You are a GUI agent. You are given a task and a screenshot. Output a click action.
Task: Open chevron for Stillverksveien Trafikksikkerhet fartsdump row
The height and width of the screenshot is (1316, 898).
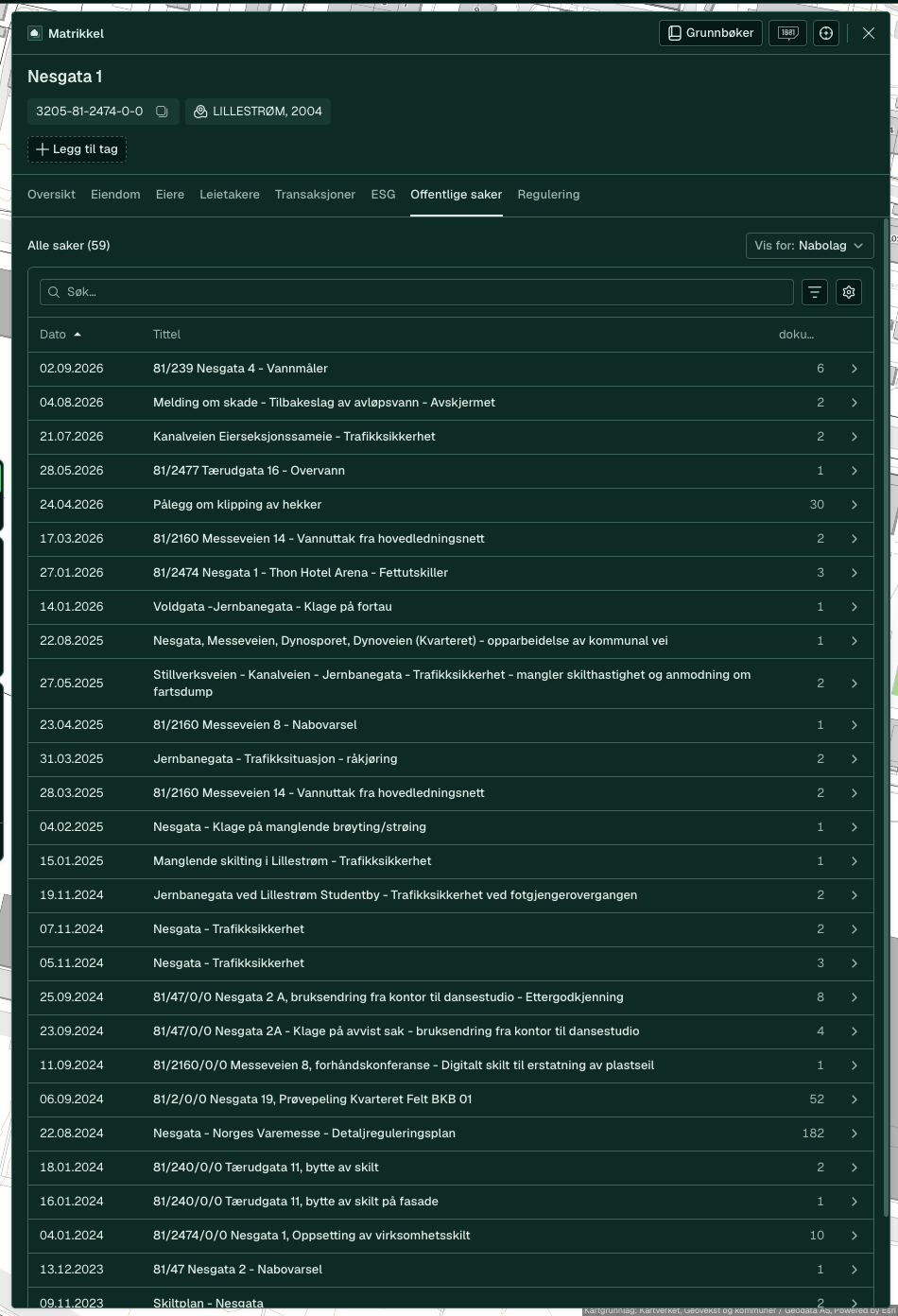tap(854, 684)
